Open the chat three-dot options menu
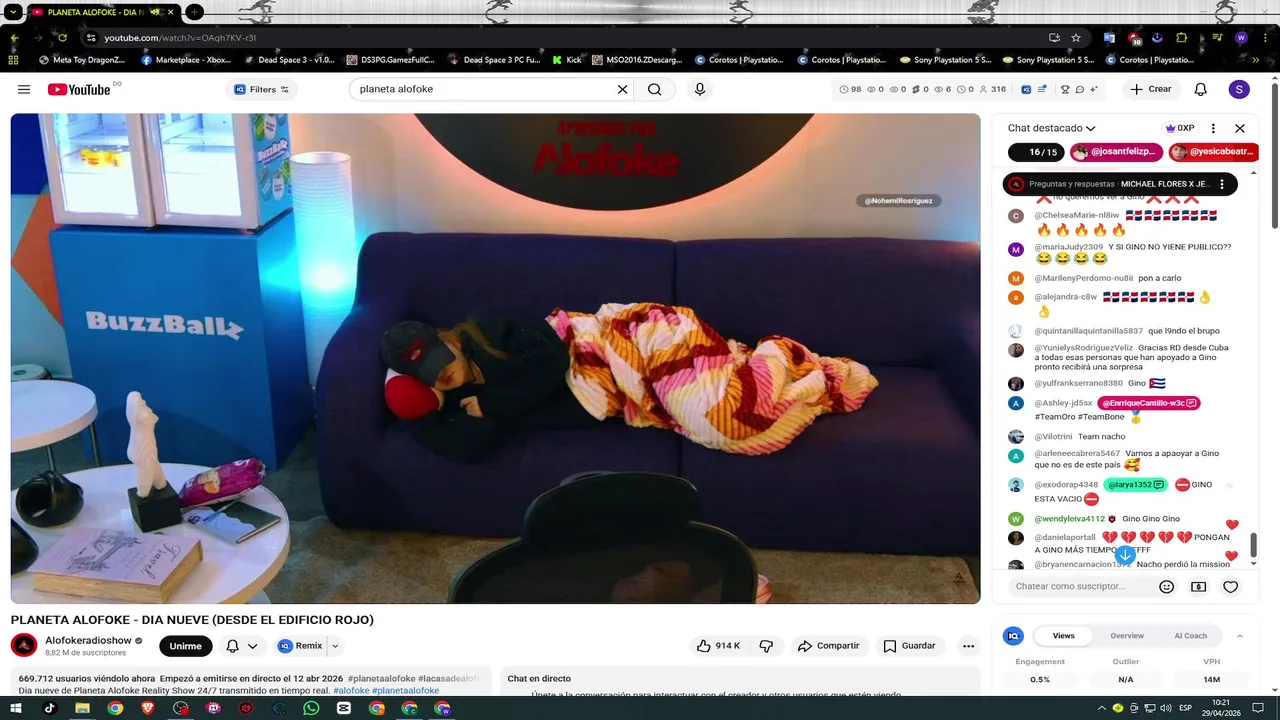The height and width of the screenshot is (720, 1280). [x=1213, y=128]
